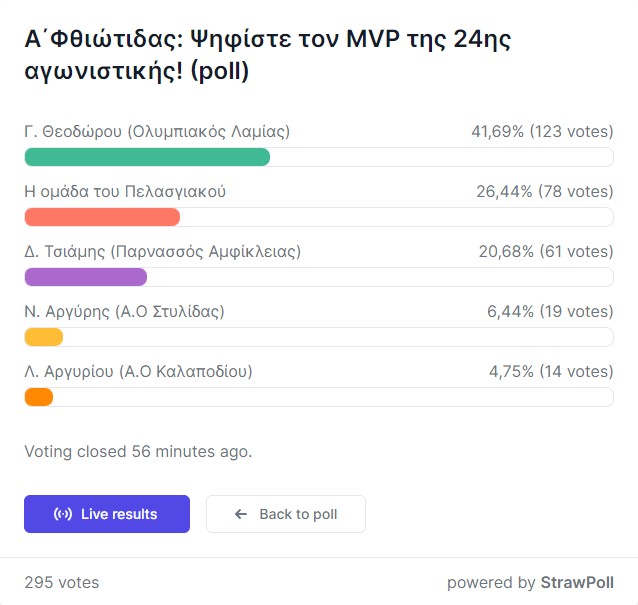The height and width of the screenshot is (605, 638).
Task: Select the poll title heading text
Action: tap(268, 55)
